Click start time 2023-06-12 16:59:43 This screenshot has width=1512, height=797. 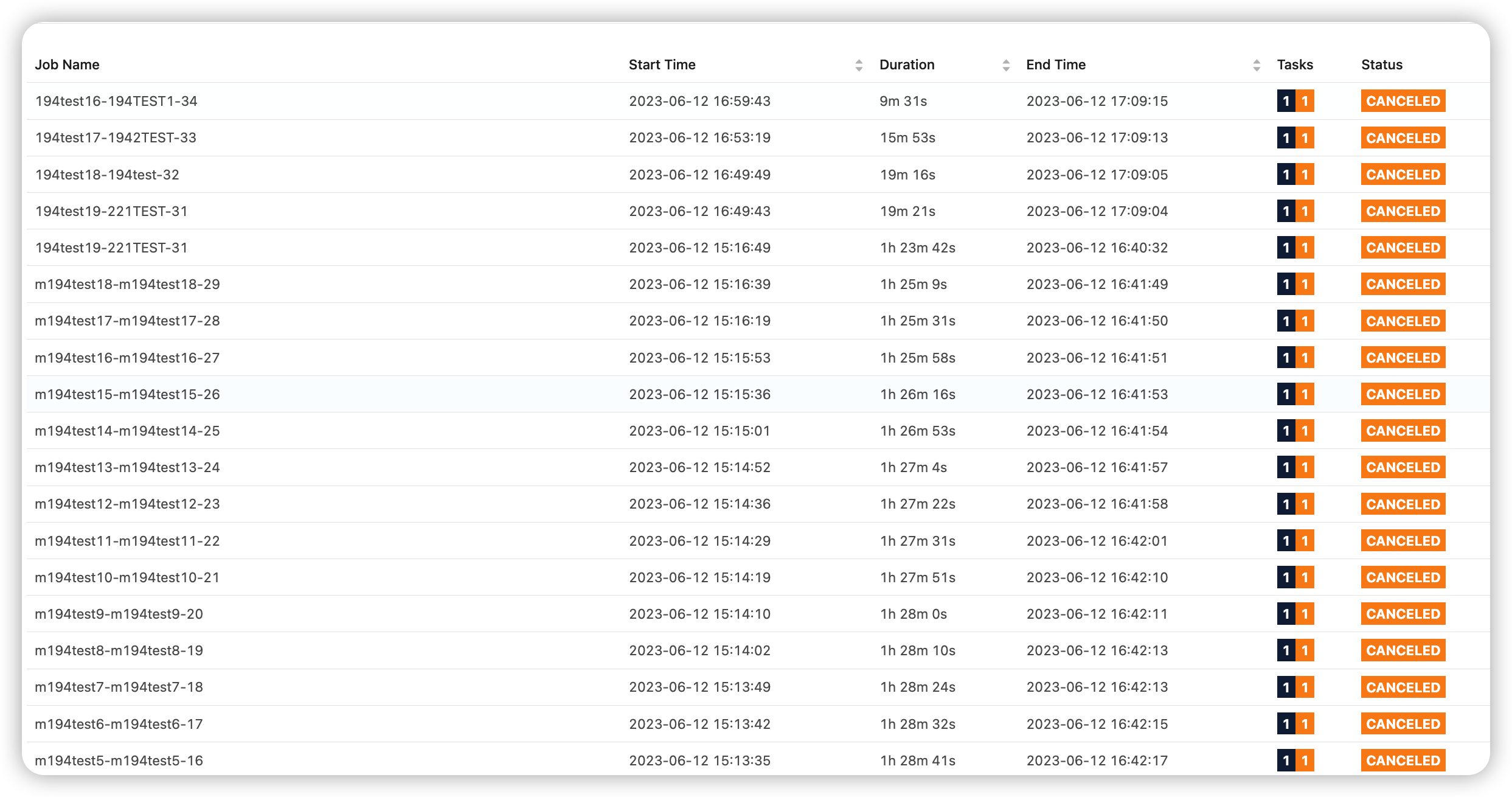699,101
